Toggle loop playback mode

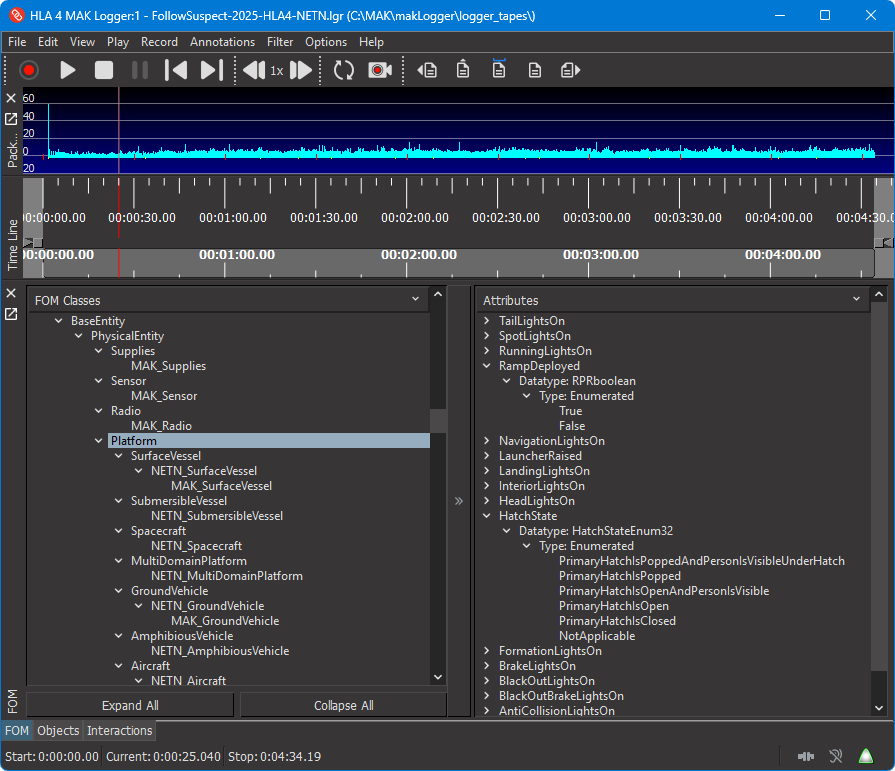(343, 70)
